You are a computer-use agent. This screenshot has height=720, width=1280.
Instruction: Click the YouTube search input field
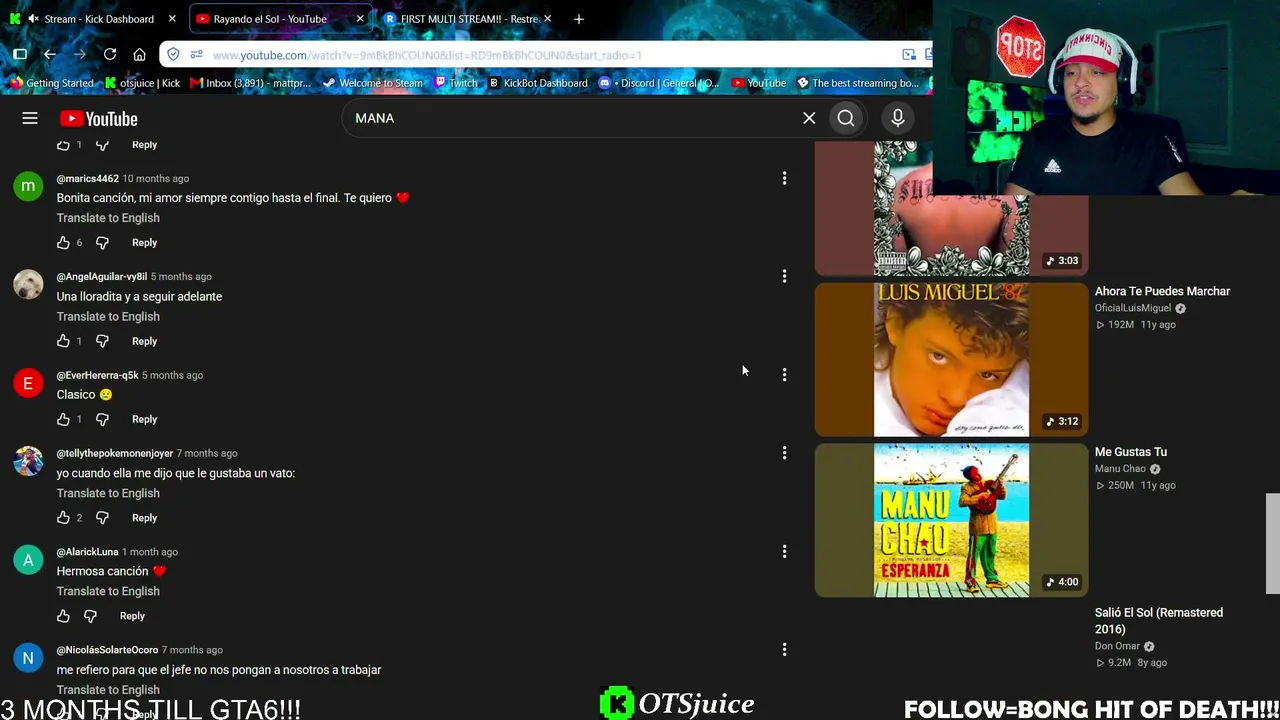[572, 118]
